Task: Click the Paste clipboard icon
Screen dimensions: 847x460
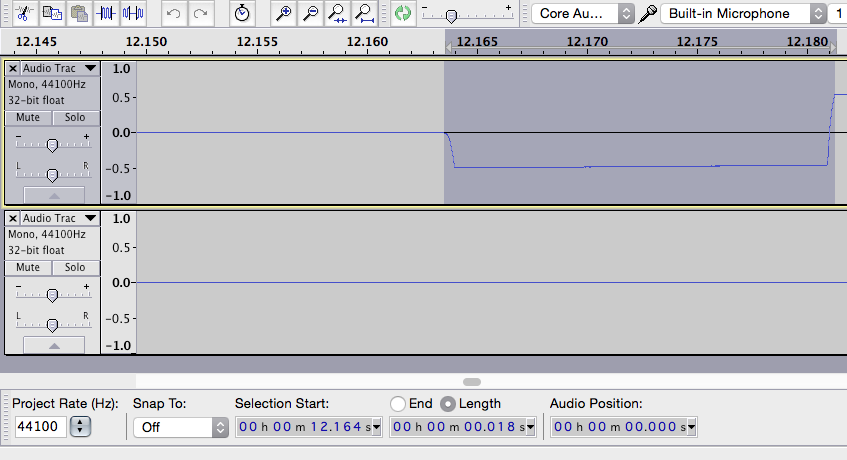Action: click(x=80, y=14)
